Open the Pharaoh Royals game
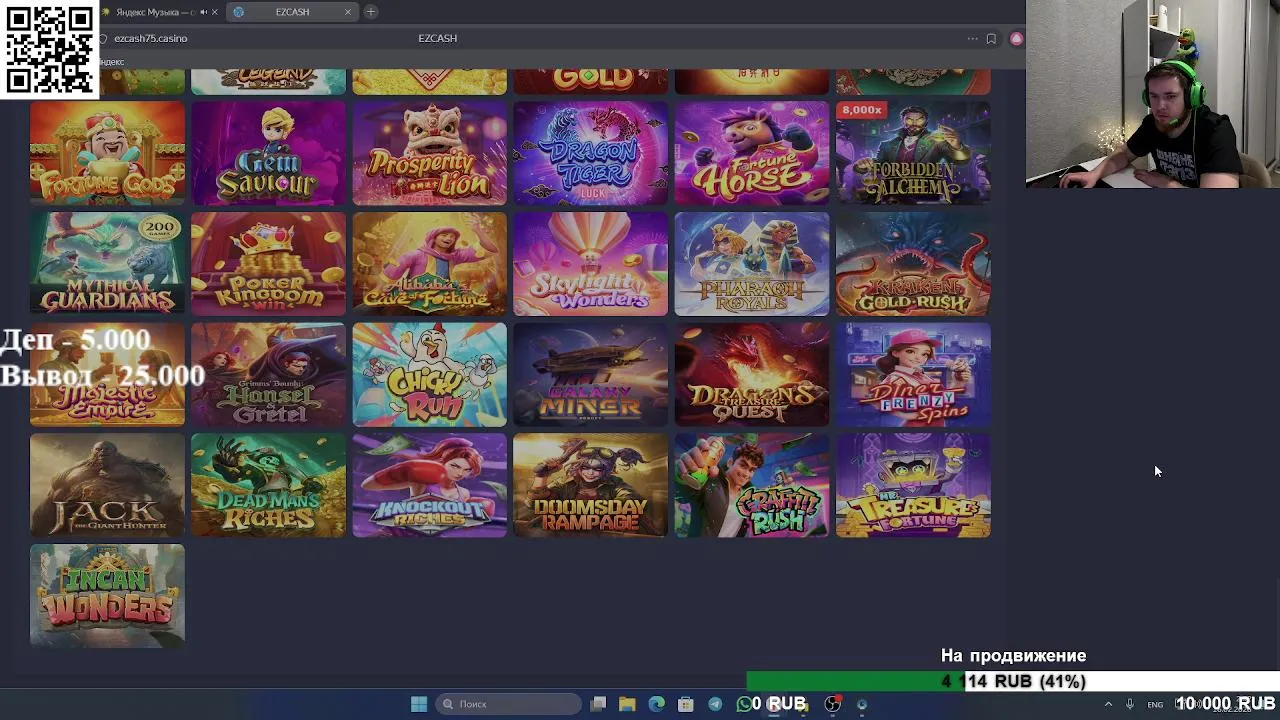Viewport: 1280px width, 720px height. (x=751, y=264)
